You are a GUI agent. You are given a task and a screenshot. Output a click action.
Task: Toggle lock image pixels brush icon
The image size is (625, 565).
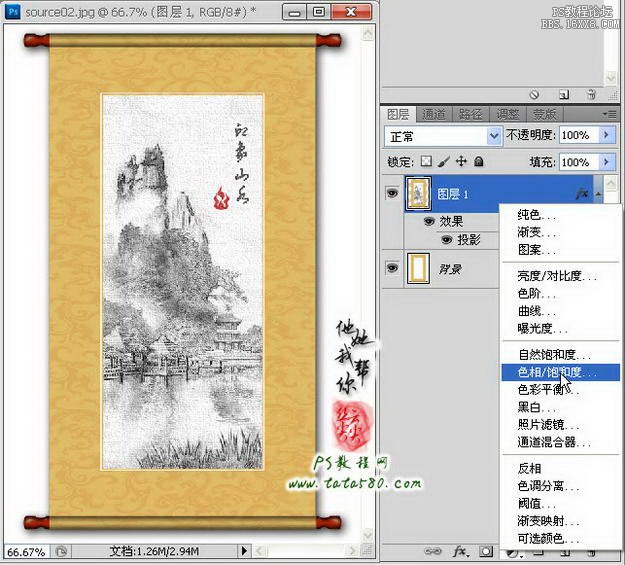pos(444,161)
